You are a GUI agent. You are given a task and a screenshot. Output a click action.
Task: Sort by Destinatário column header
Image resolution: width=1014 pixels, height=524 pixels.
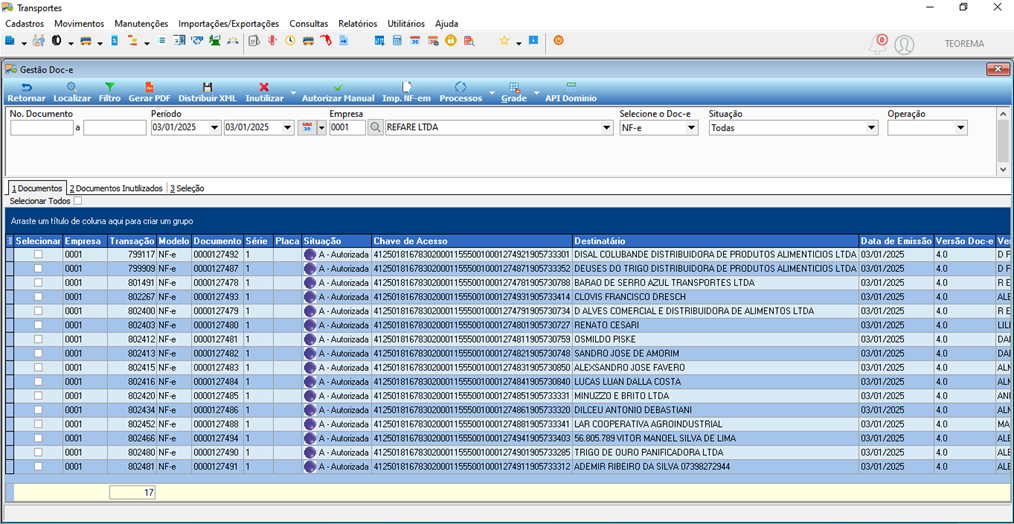(716, 241)
